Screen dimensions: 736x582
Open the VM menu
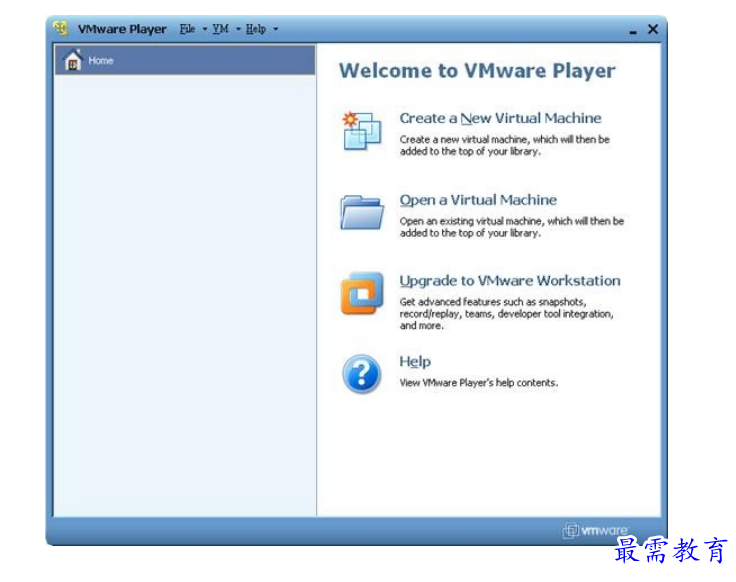pos(221,29)
